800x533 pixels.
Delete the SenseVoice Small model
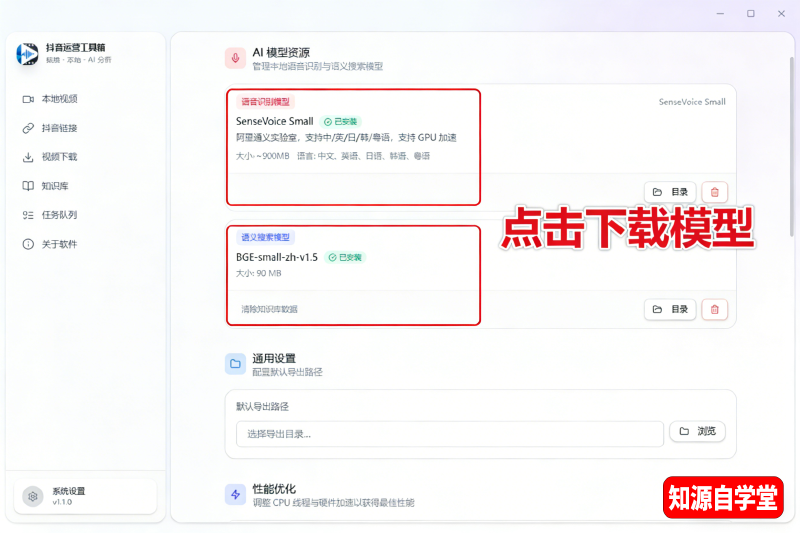pos(714,192)
